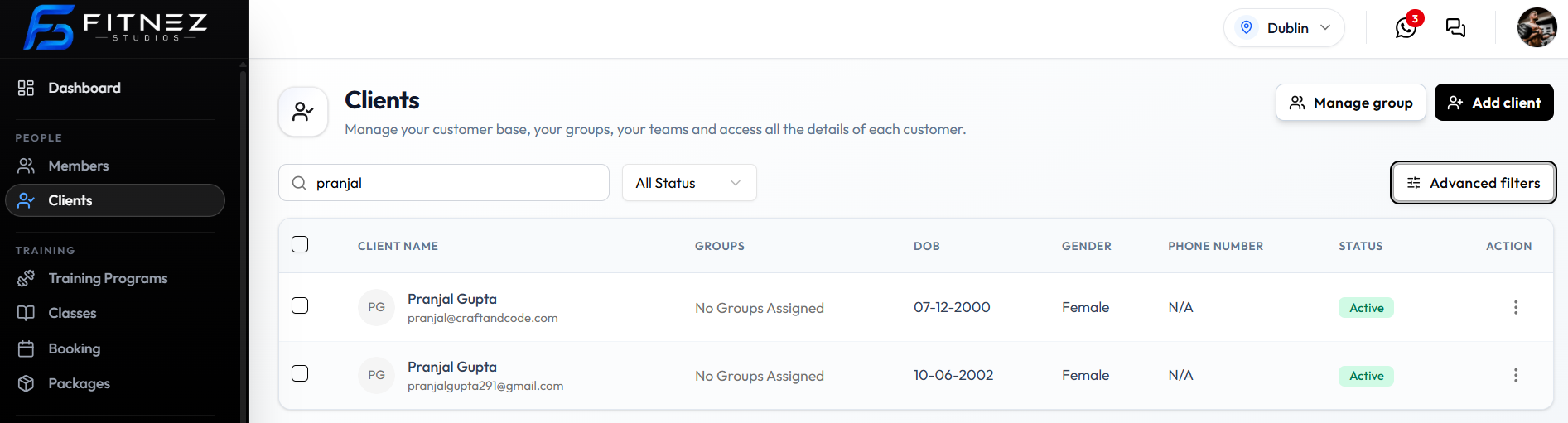The width and height of the screenshot is (1568, 423).
Task: Click the Add client button
Action: pyautogui.click(x=1493, y=103)
